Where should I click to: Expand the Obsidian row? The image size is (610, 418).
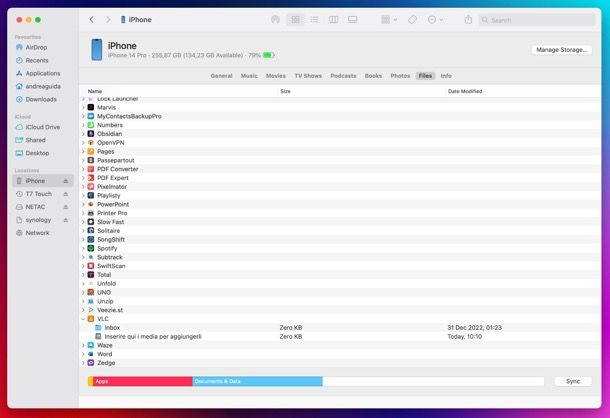pos(83,134)
